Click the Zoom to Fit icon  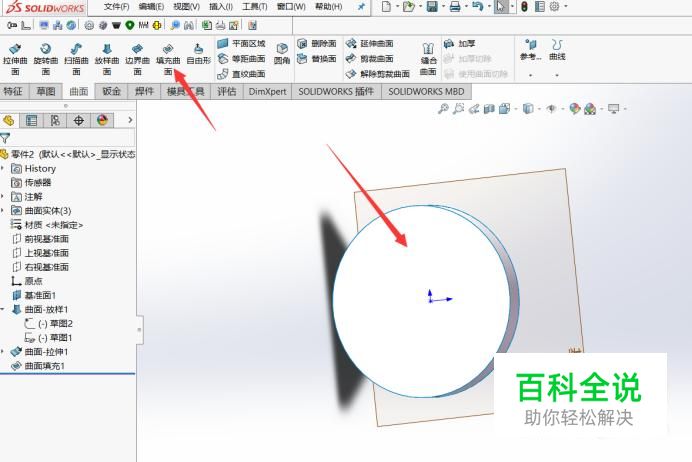[443, 109]
